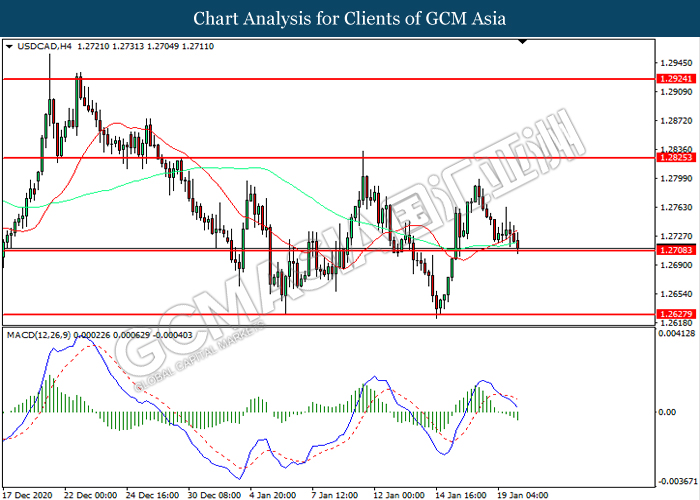Click the 24 Dec 16:00 time label
The width and height of the screenshot is (700, 500).
click(152, 495)
